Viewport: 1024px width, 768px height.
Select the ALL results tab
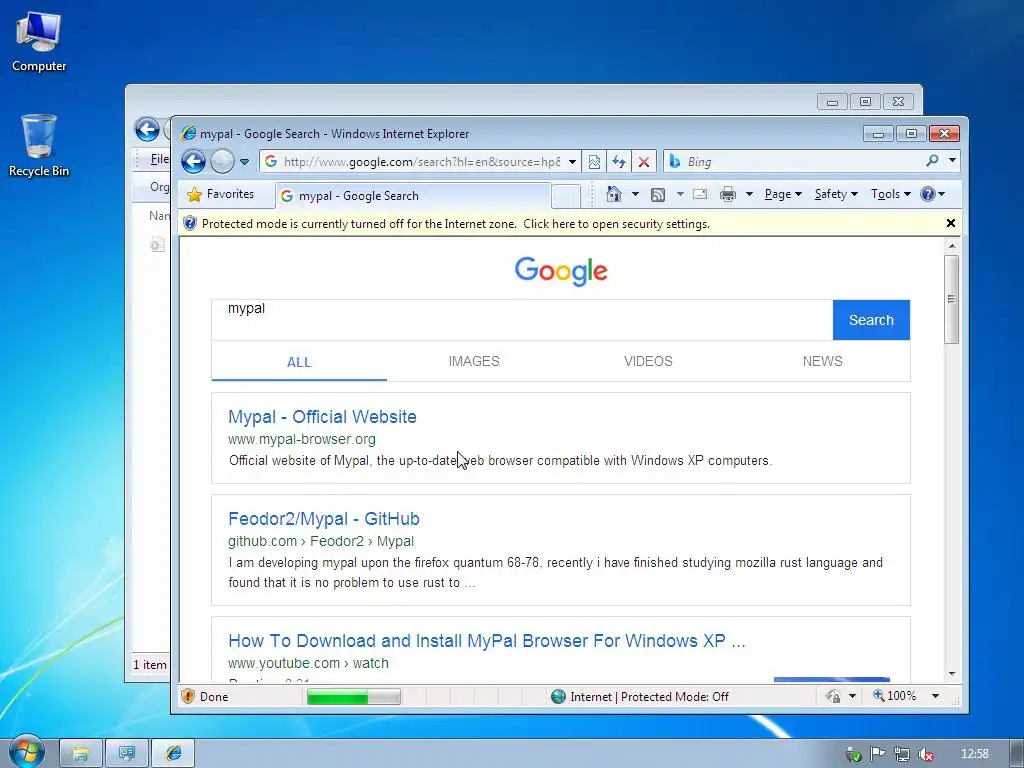tap(299, 362)
